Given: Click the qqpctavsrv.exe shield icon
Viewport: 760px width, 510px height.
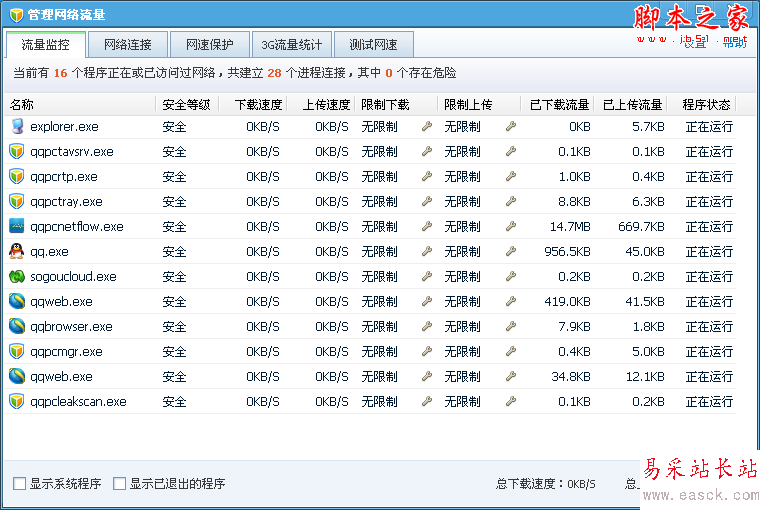Looking at the screenshot, I should (x=16, y=151).
